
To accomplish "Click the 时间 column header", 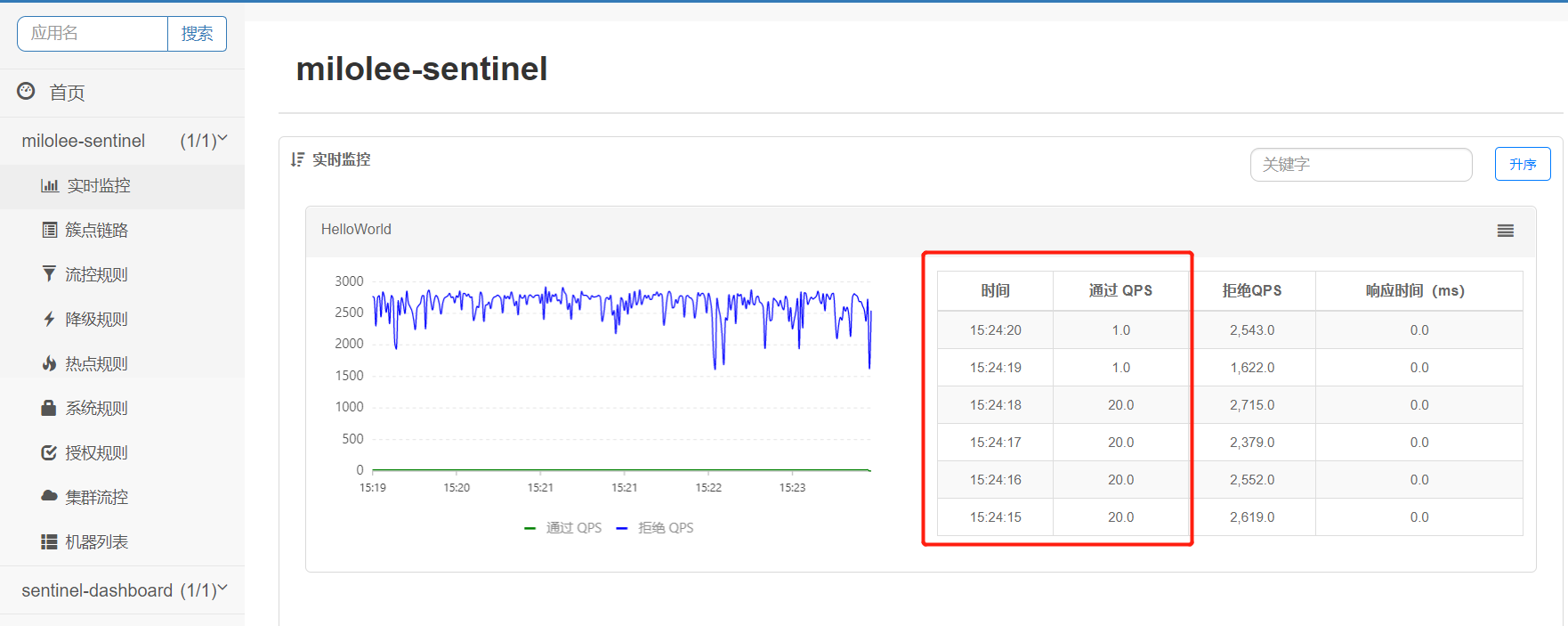I will [x=996, y=290].
